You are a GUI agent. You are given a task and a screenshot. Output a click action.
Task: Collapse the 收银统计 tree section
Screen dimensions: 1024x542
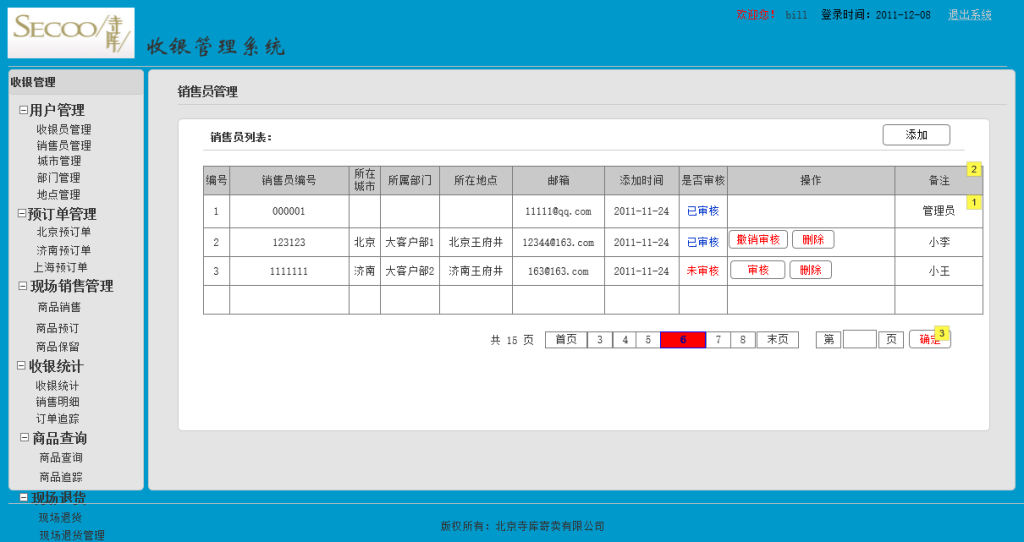point(21,366)
